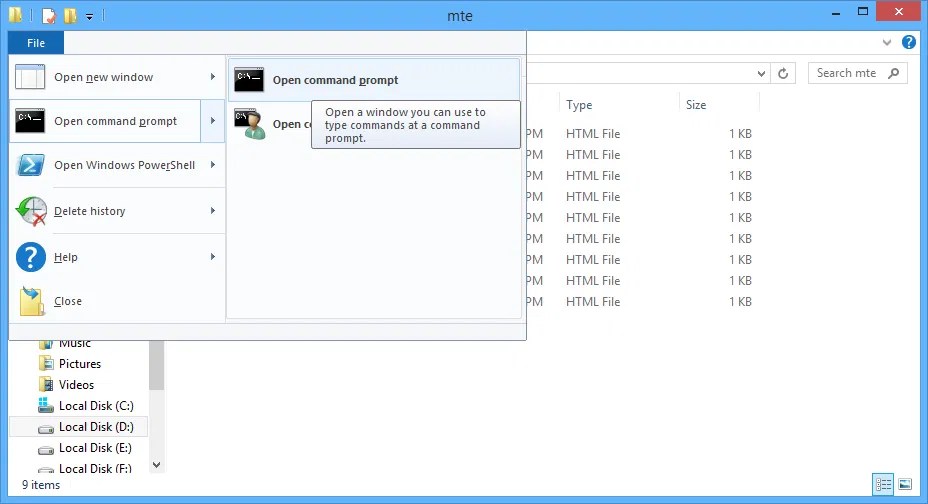Select Local Disk (D:) in navigation pane
The height and width of the screenshot is (504, 928).
pos(96,427)
